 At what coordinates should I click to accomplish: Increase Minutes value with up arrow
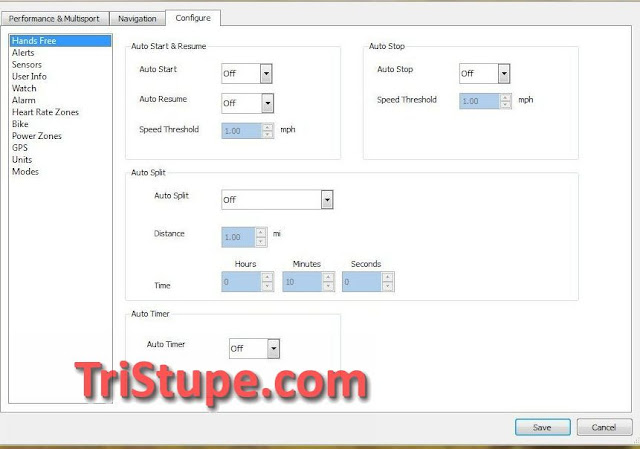point(328,277)
